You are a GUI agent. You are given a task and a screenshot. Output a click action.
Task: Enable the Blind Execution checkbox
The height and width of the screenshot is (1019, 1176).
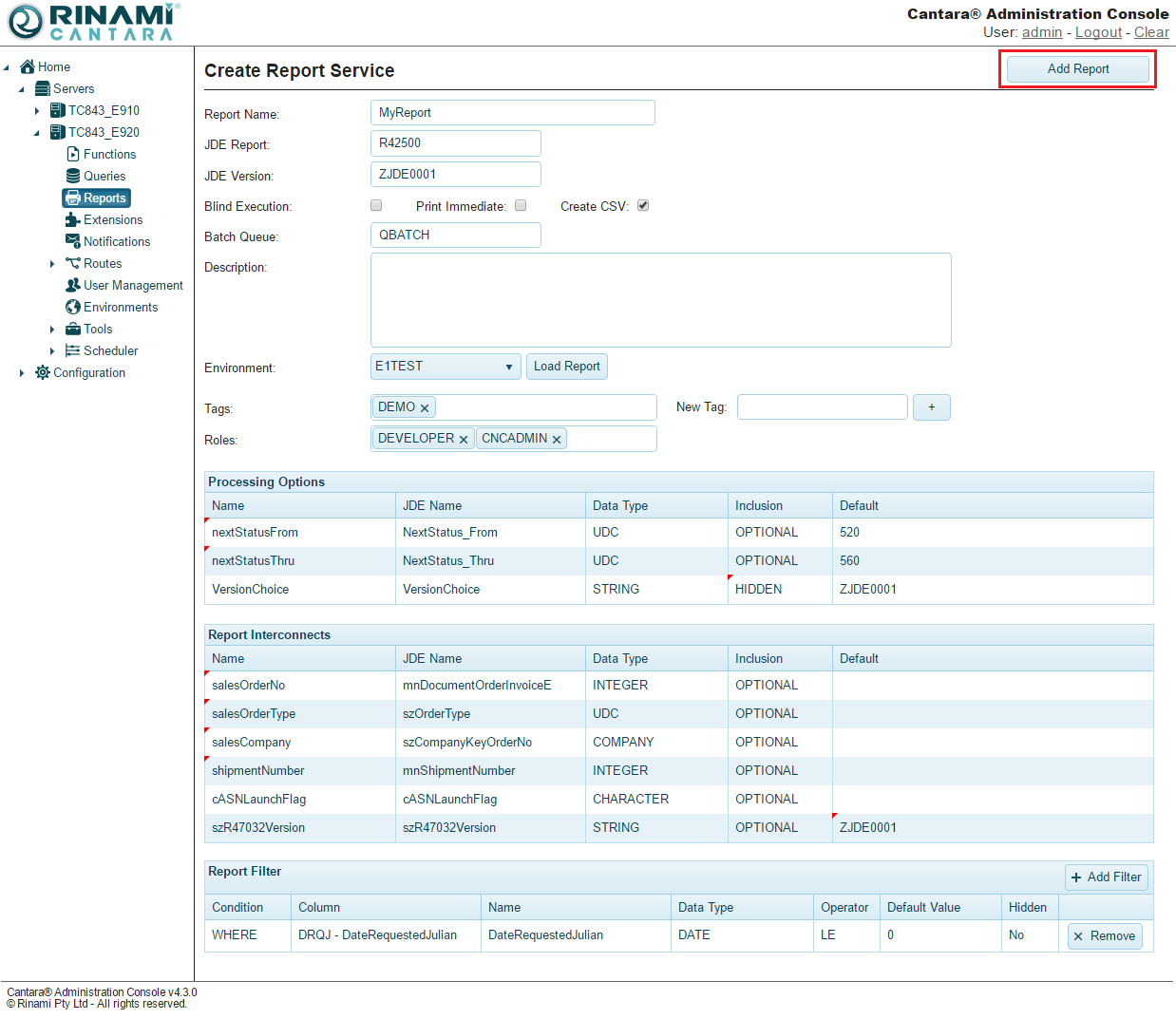pyautogui.click(x=376, y=205)
